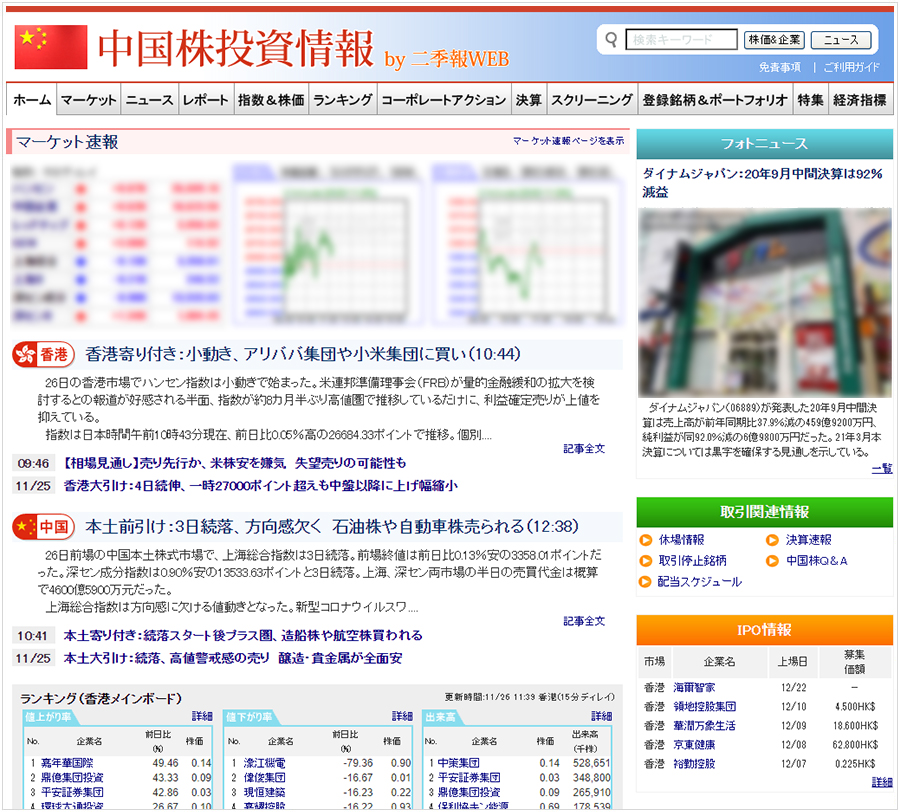Open 嘉年華国際 in the gainers ranking
The width and height of the screenshot is (900, 812).
[67, 763]
